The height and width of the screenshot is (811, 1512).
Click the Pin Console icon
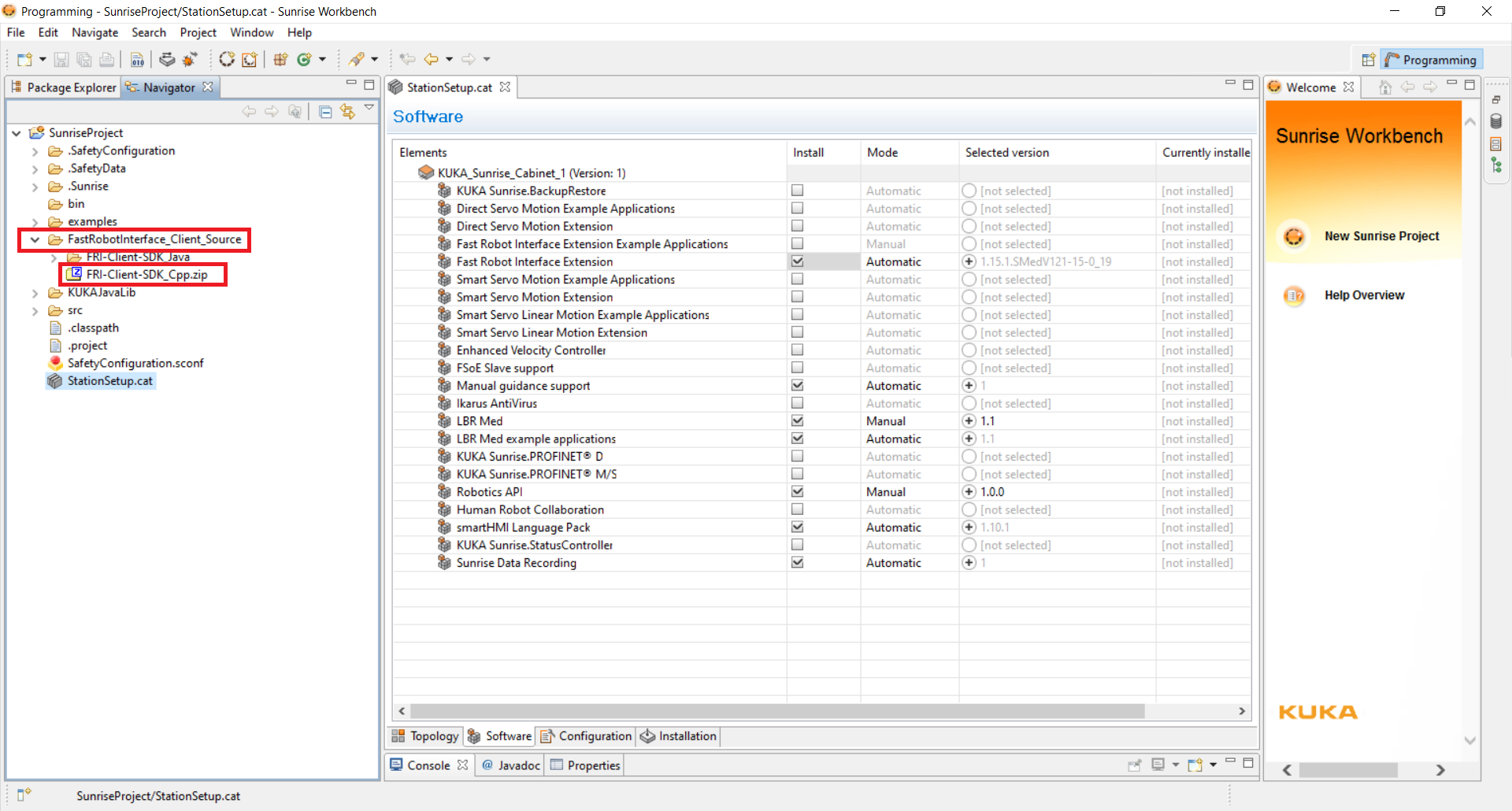(x=1135, y=765)
